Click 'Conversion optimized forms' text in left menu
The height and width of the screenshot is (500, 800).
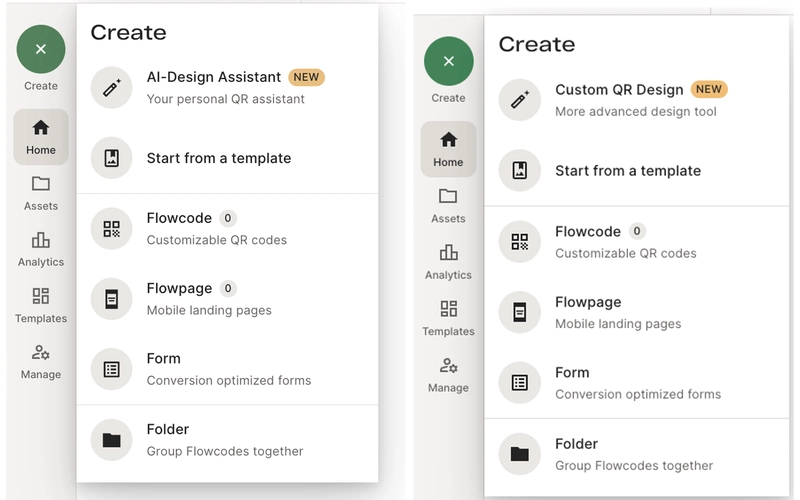pos(229,381)
